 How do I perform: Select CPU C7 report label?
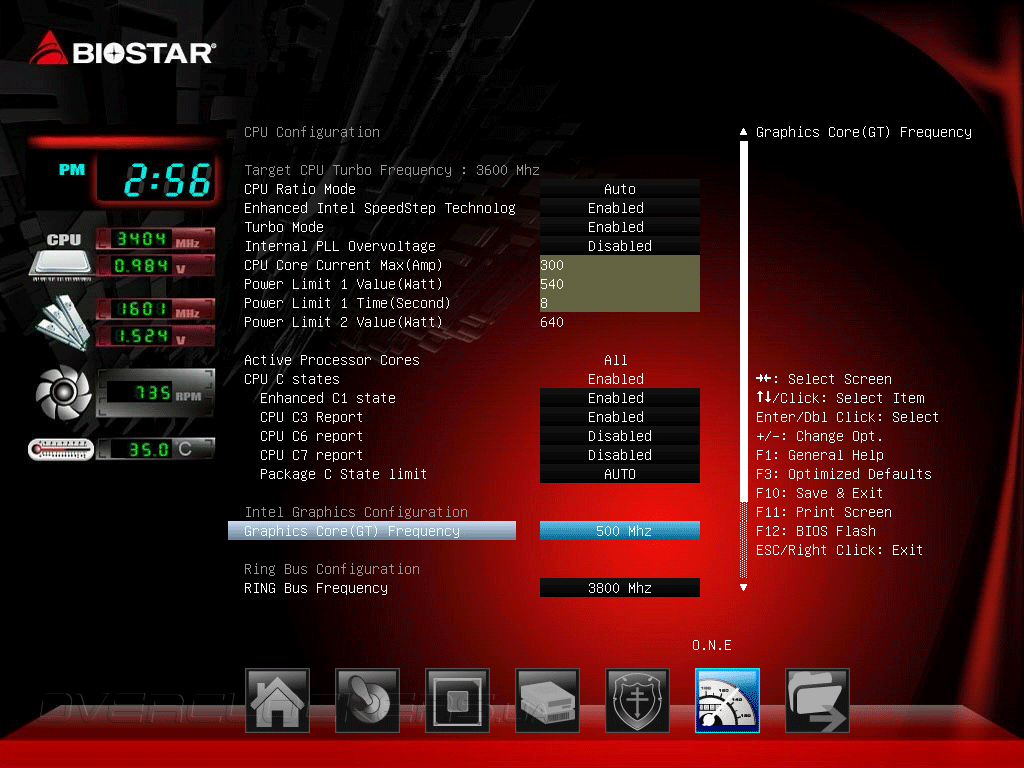click(312, 455)
